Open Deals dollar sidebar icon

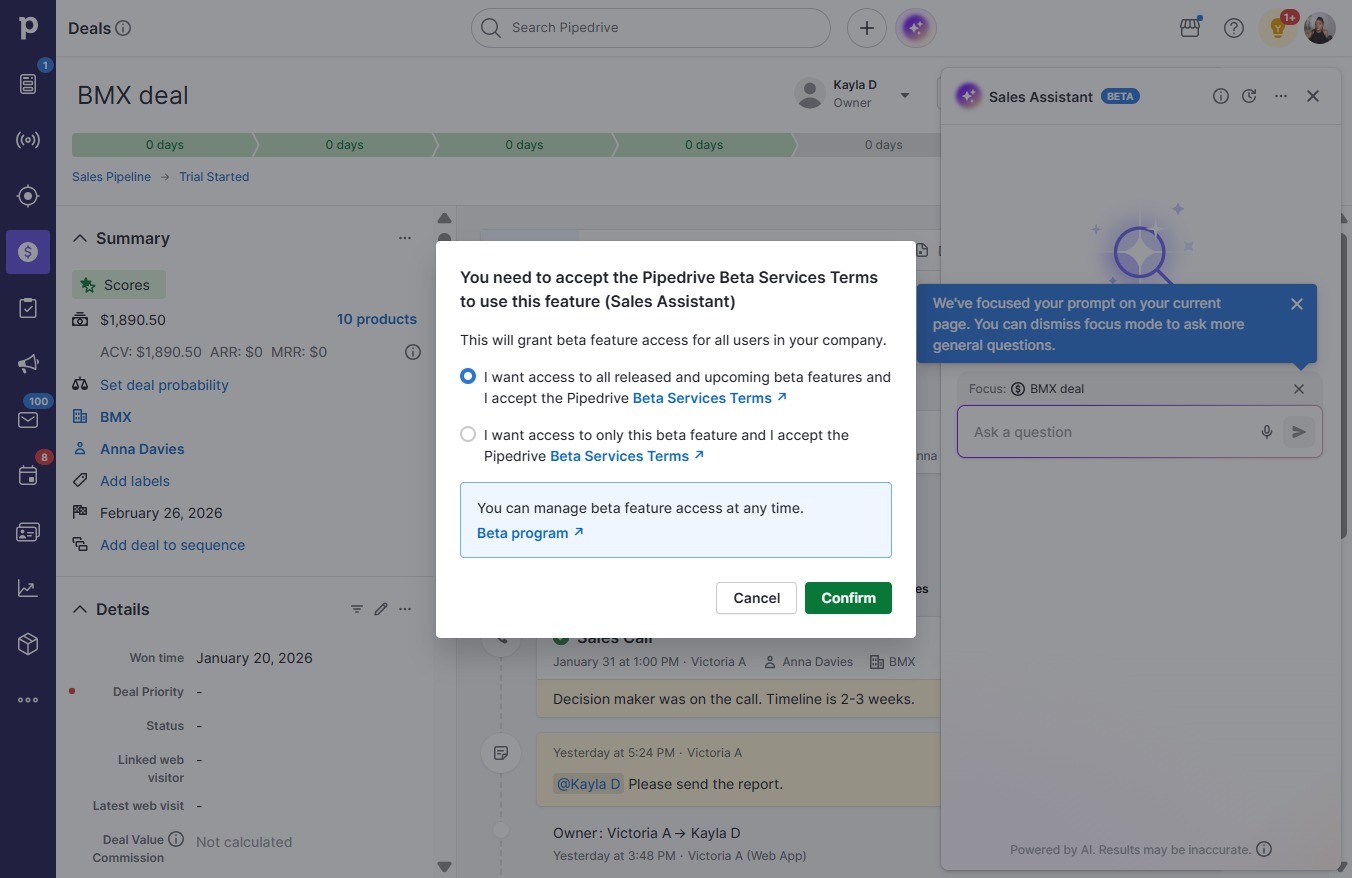click(28, 252)
